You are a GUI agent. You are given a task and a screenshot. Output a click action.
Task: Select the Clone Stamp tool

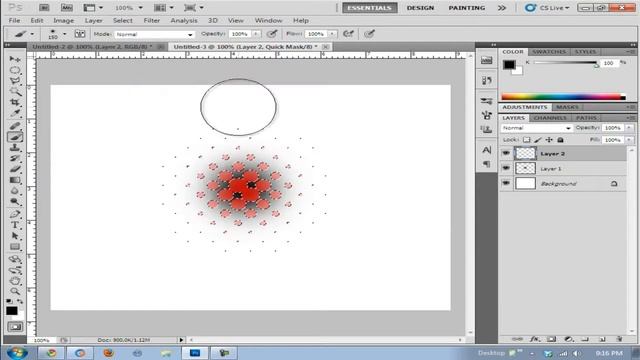(x=15, y=147)
